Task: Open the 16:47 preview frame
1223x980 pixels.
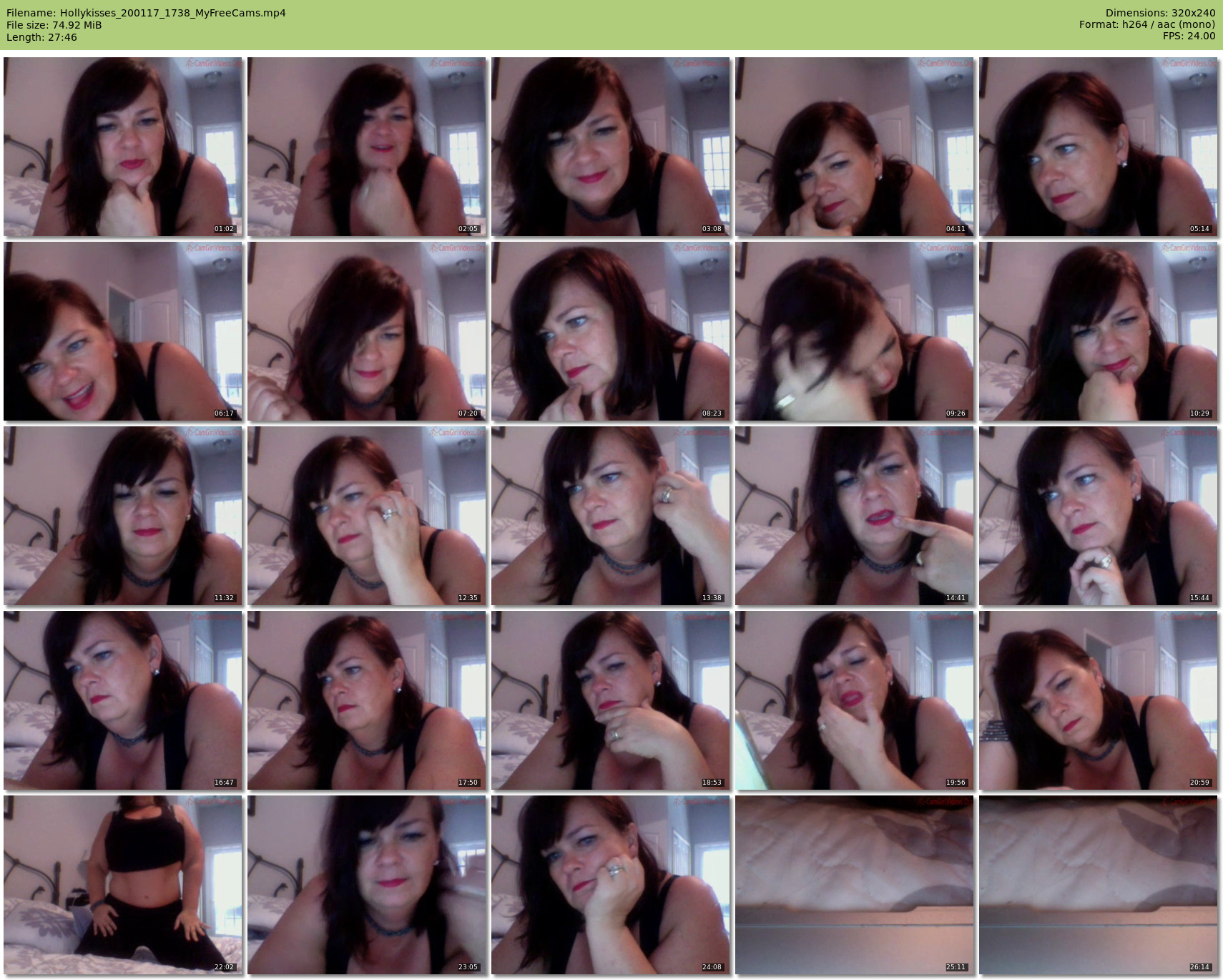Action: [123, 700]
